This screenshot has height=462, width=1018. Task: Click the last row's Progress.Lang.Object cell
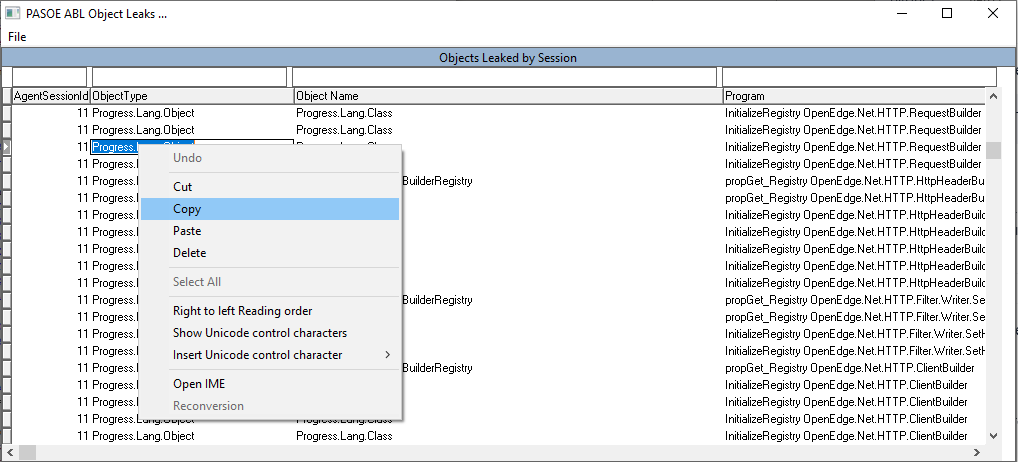click(x=143, y=436)
